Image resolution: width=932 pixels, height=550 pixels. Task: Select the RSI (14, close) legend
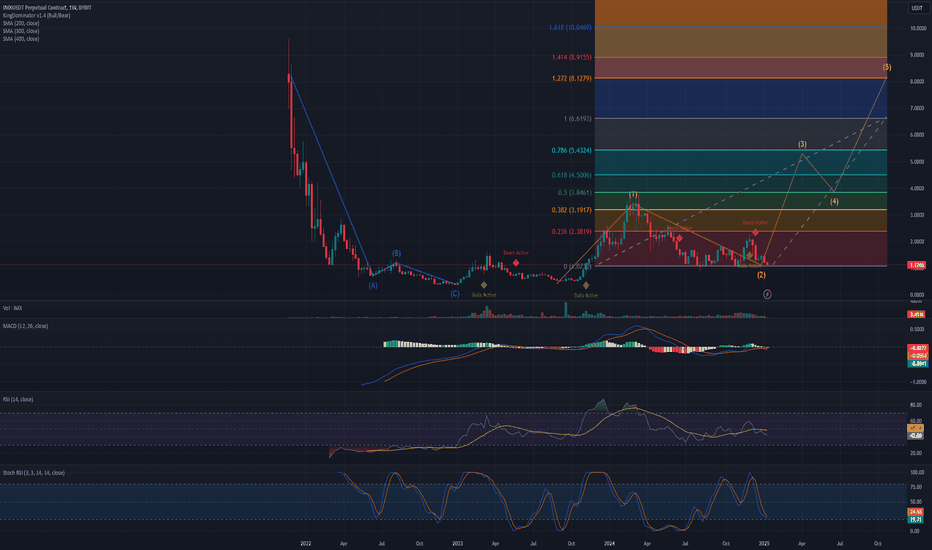18,399
